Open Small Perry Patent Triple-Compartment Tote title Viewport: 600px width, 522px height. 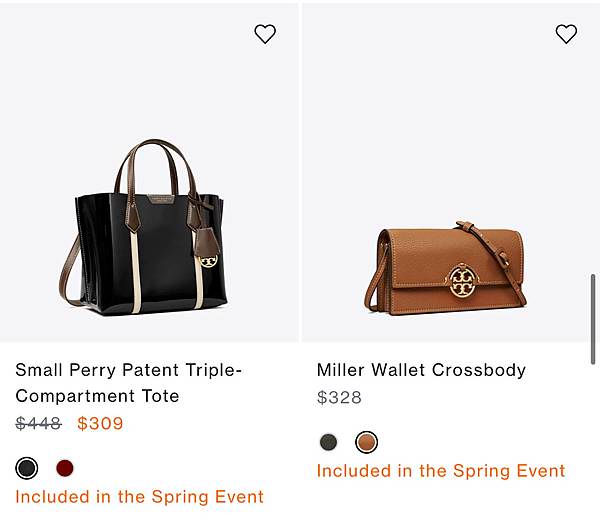click(129, 383)
